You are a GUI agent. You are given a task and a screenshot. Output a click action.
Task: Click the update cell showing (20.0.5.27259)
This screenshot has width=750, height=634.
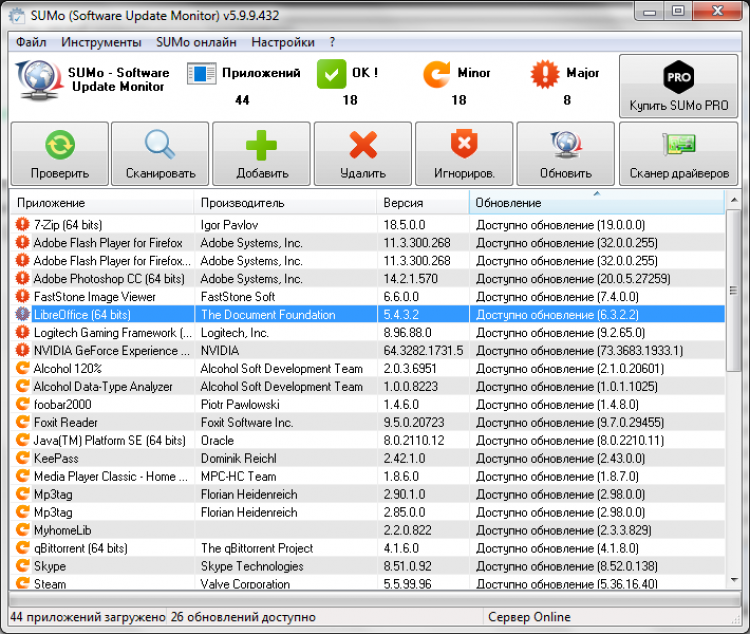tap(573, 278)
